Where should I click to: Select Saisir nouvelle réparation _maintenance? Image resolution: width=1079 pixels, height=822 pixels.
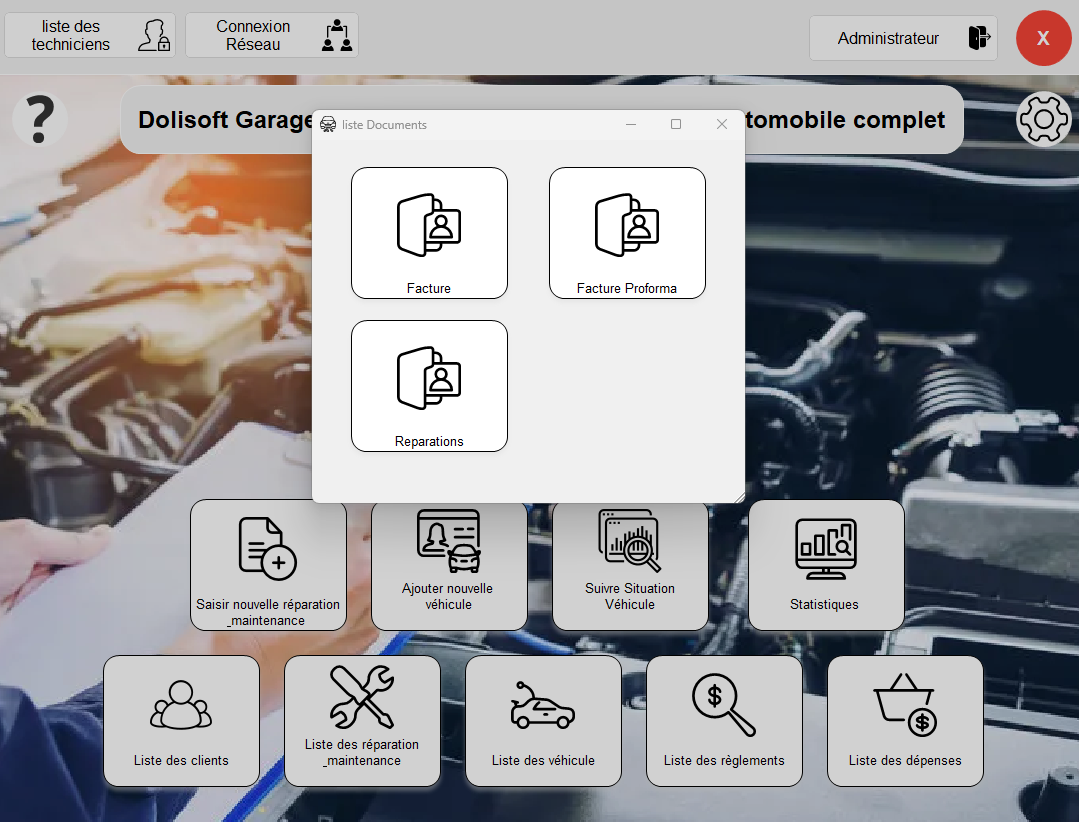coord(268,565)
